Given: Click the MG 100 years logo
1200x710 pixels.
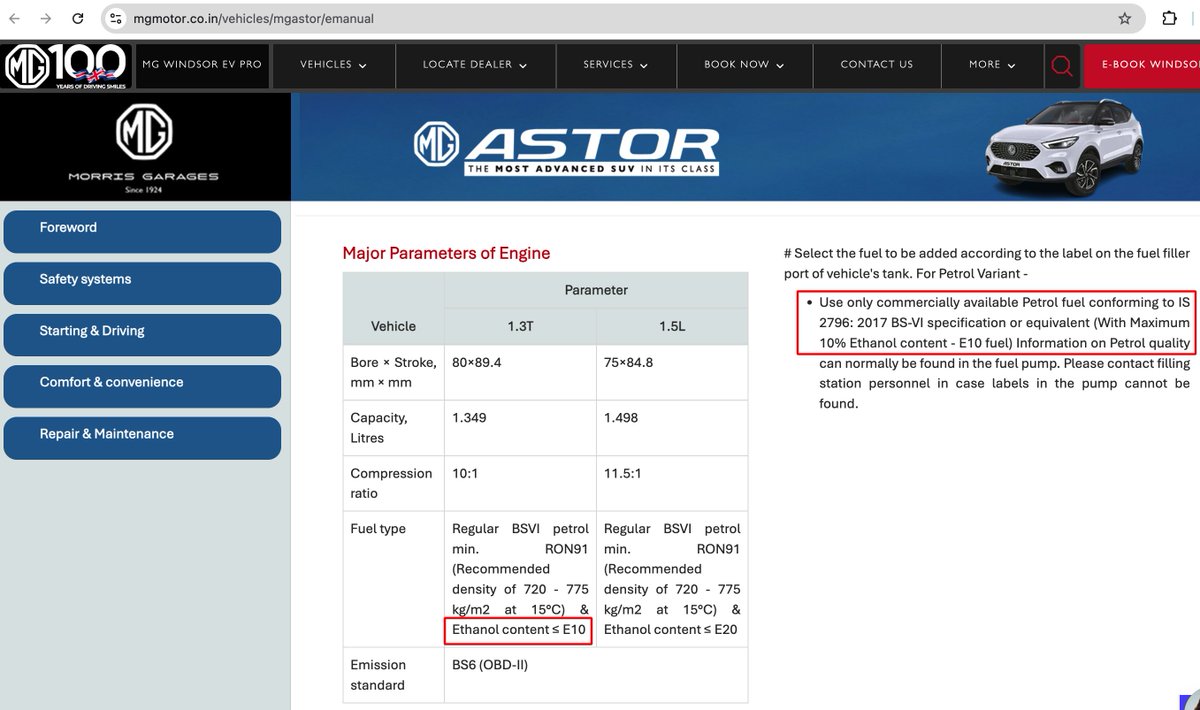Looking at the screenshot, I should 65,66.
